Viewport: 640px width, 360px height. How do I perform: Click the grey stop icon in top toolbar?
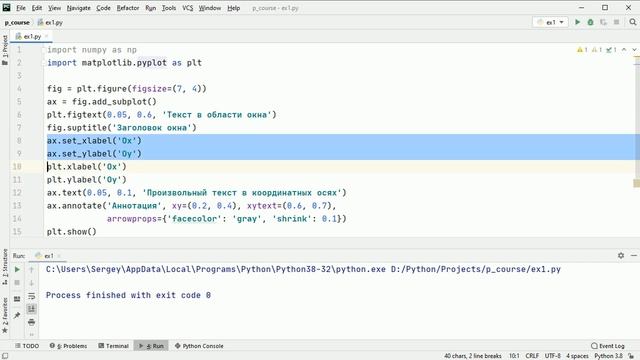click(x=616, y=22)
